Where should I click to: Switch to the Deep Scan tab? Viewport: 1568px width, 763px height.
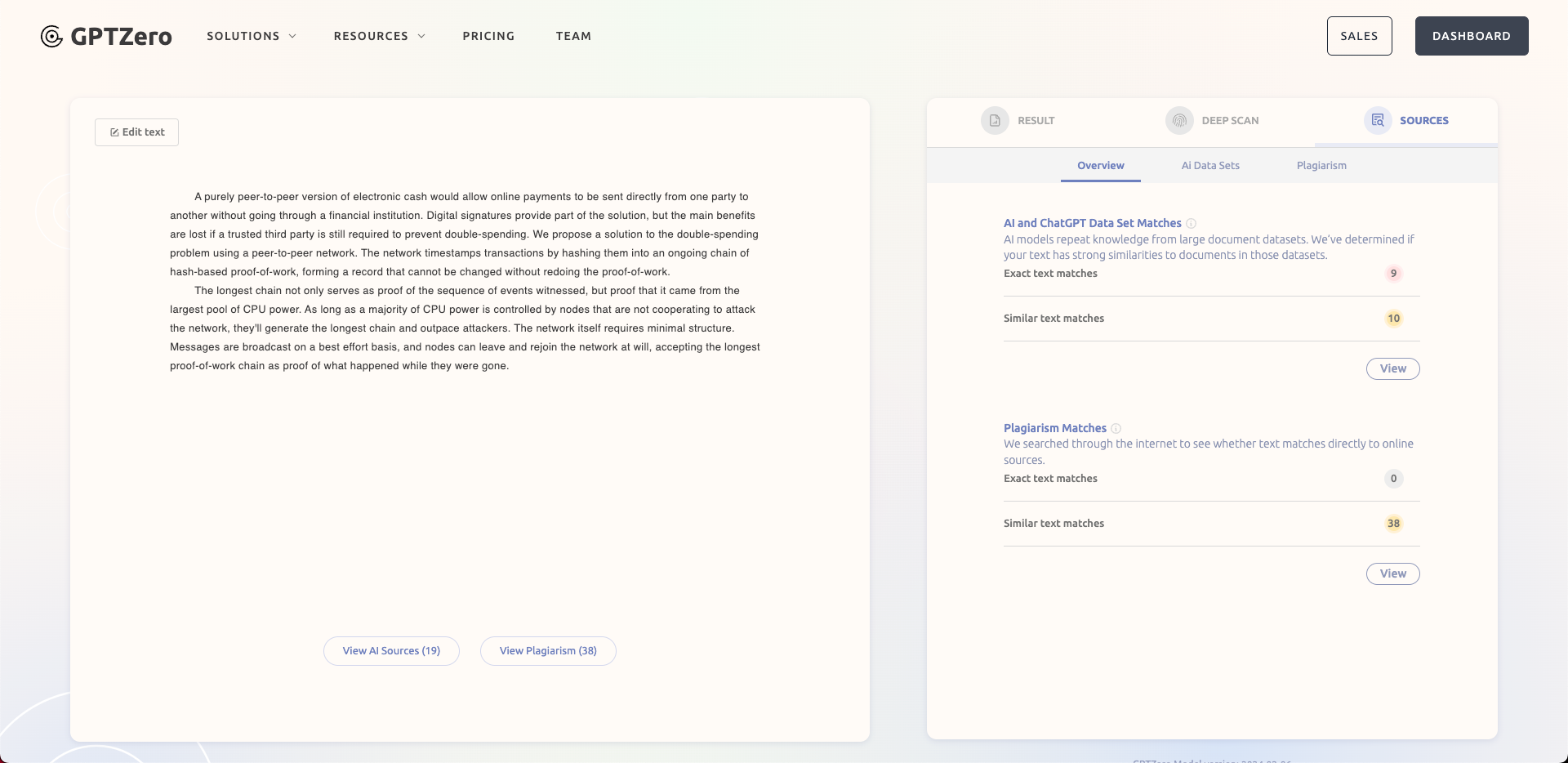(1212, 121)
